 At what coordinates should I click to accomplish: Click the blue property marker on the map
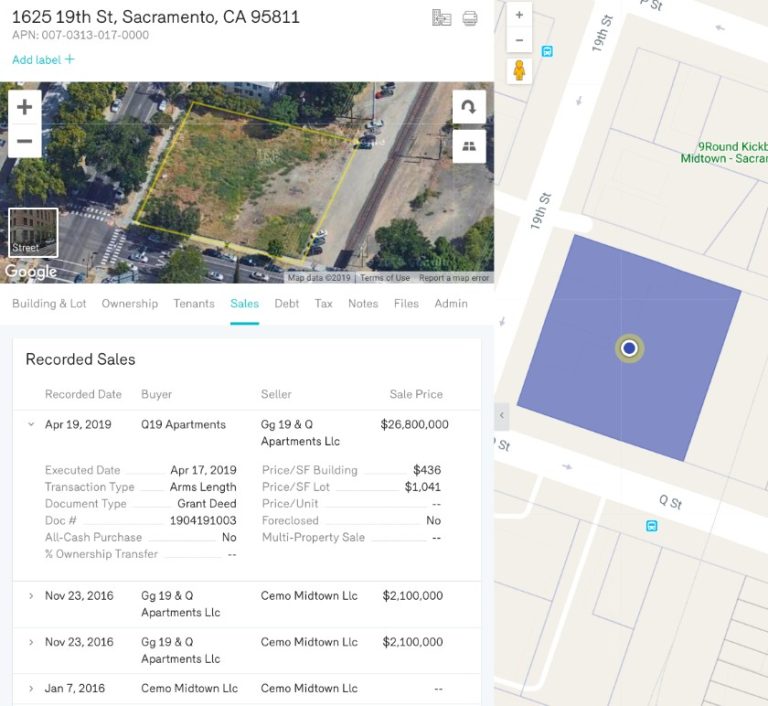pos(629,348)
